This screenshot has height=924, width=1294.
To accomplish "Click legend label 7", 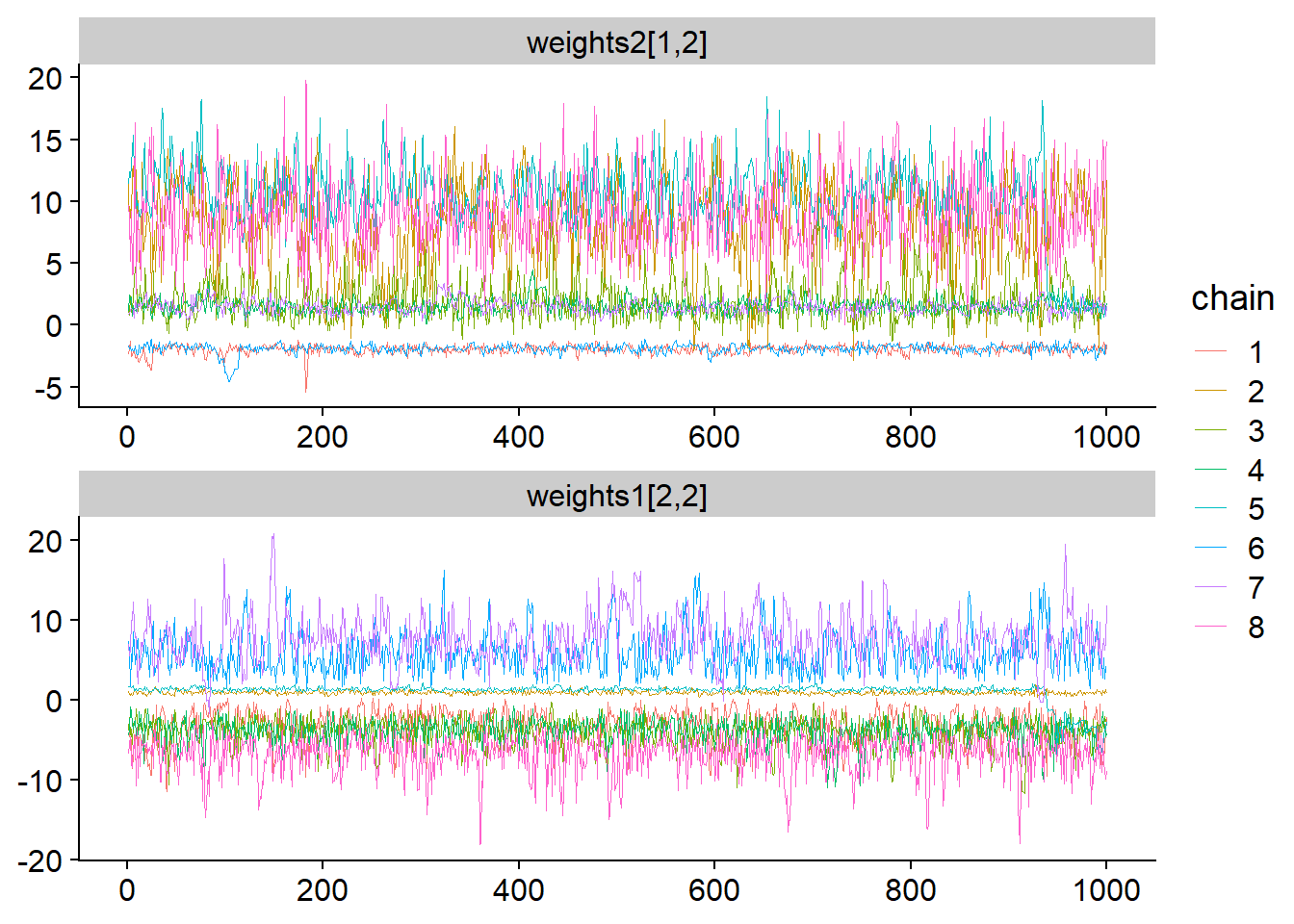I will coord(1255,588).
